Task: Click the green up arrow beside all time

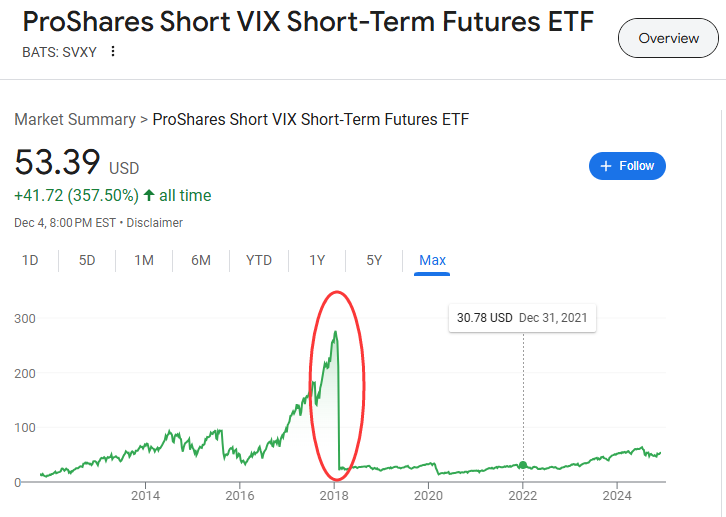Action: coord(149,195)
